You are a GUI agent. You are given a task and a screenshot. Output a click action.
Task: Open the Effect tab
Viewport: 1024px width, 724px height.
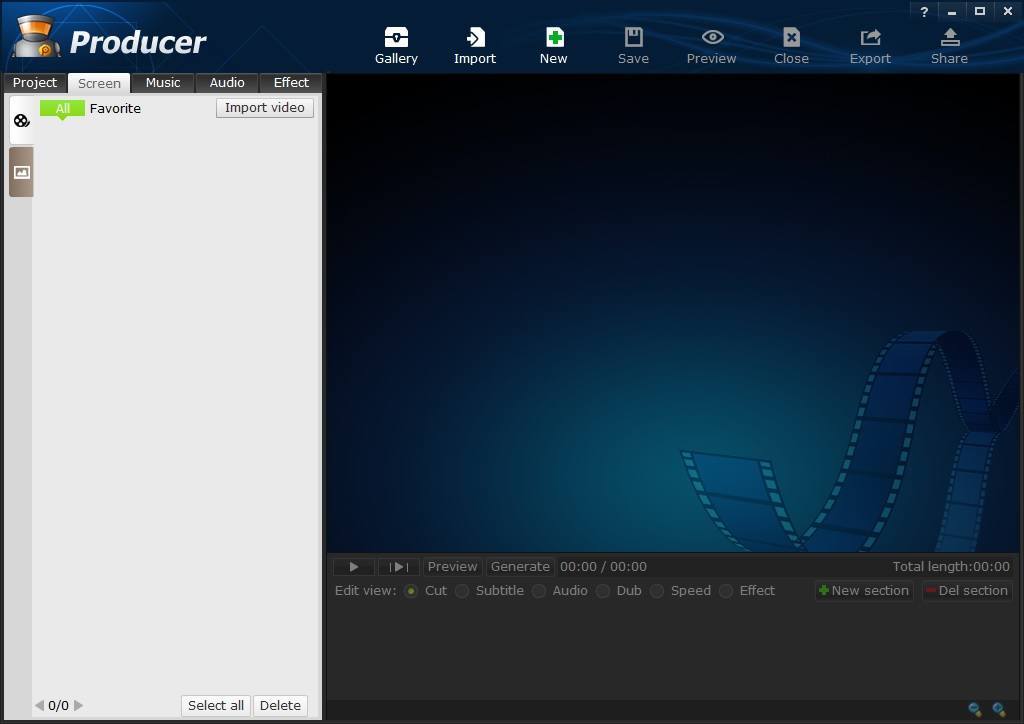point(290,83)
